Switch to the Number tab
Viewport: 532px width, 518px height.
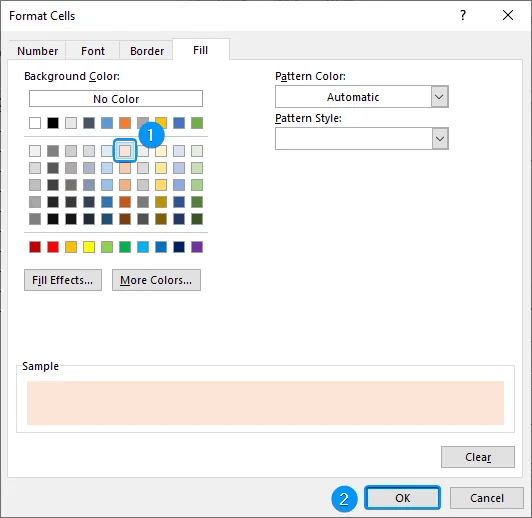point(37,51)
